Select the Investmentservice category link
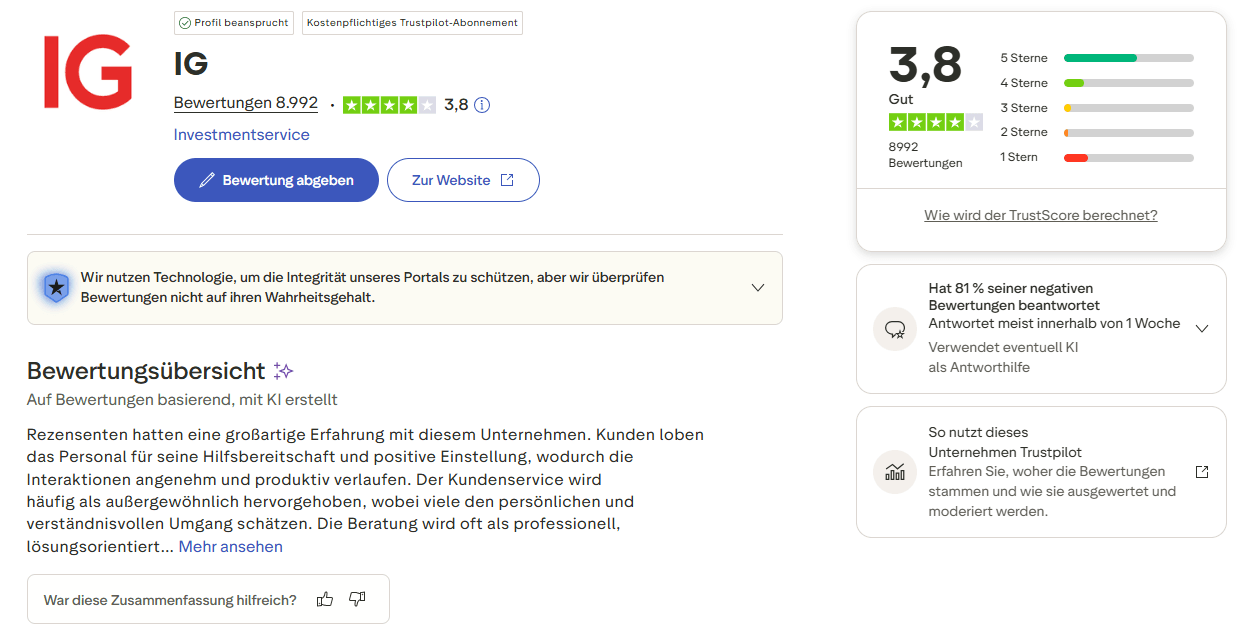Image resolution: width=1249 pixels, height=637 pixels. 240,133
